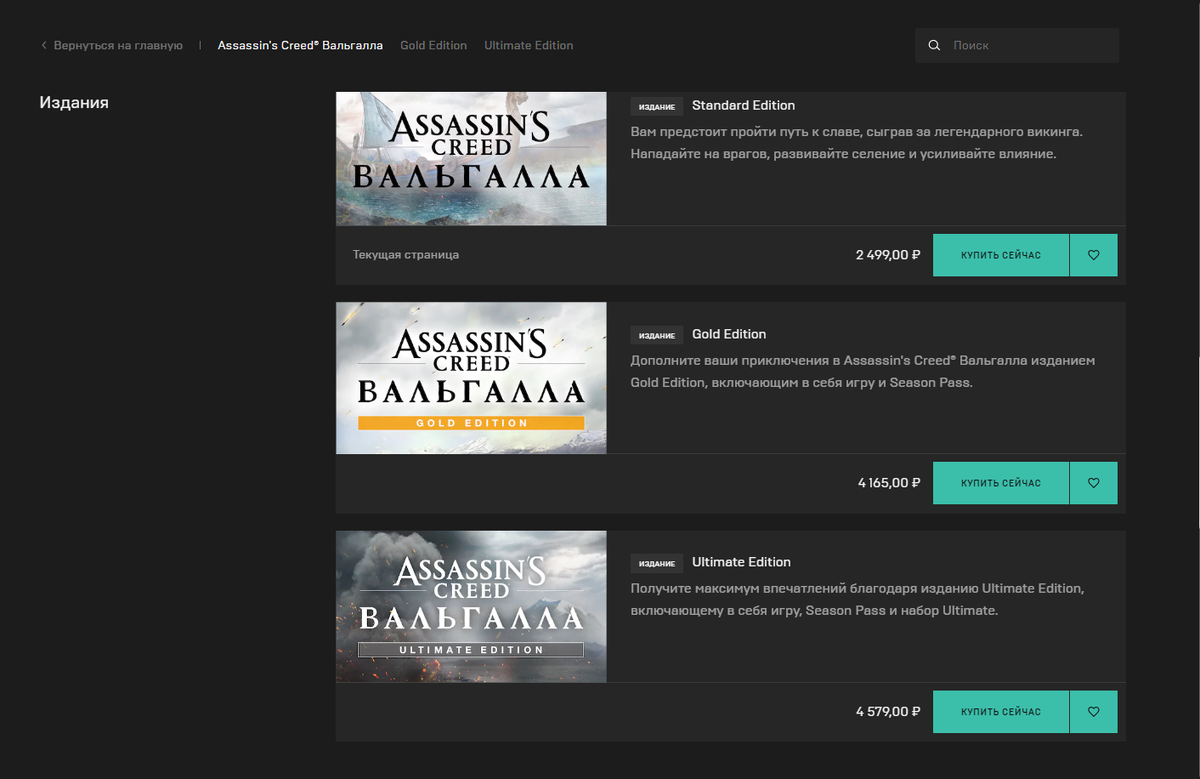
Task: Click the Издание badge beside Standard Edition
Action: tap(657, 106)
